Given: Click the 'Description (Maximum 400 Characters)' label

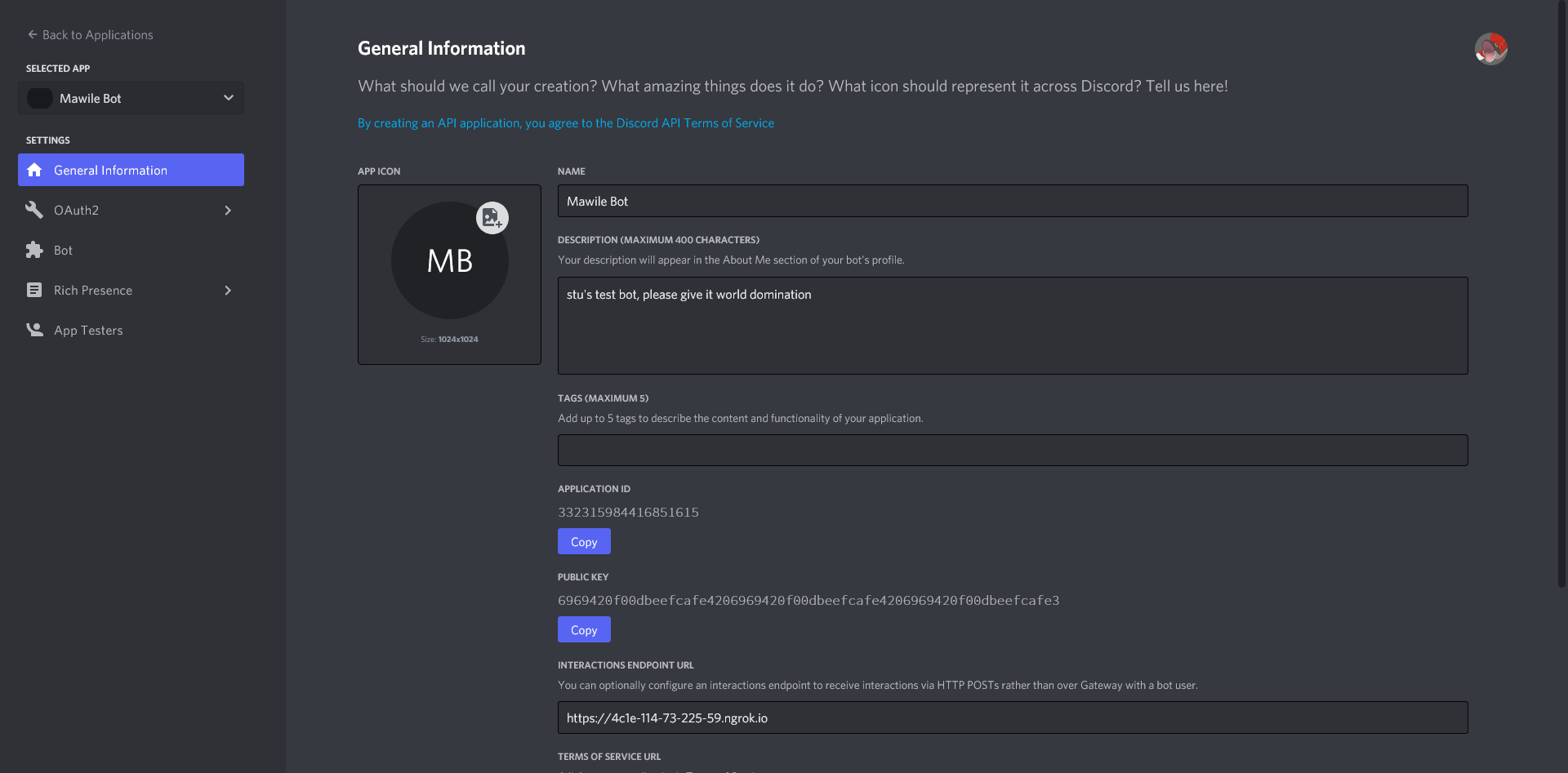Looking at the screenshot, I should click(x=658, y=240).
